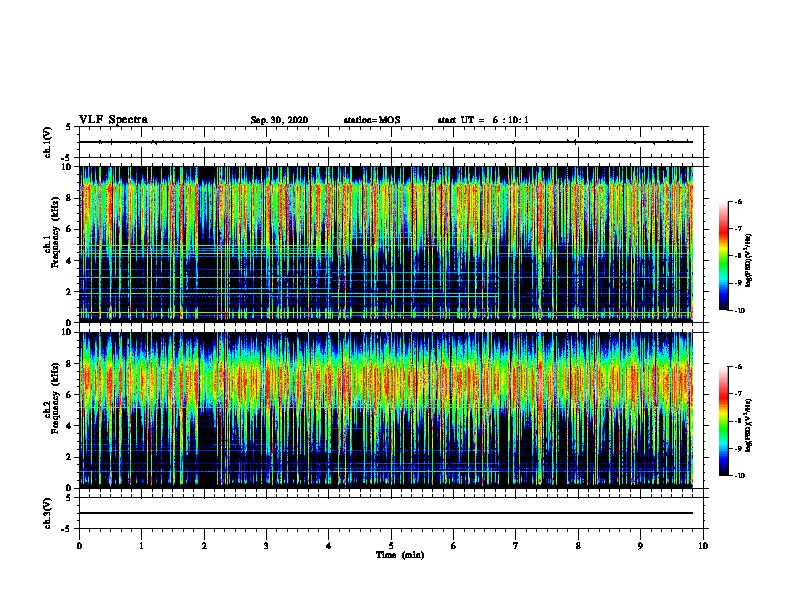The image size is (792, 612).
Task: Click the "4" kHz tick on ch.2 frequency axis
Action: (70, 426)
